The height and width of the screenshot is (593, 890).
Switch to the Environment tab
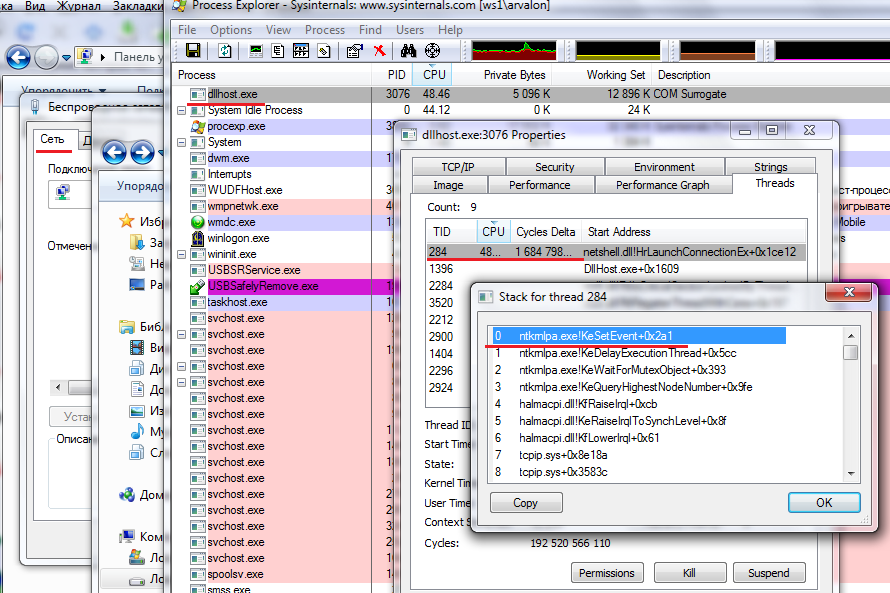coord(664,167)
